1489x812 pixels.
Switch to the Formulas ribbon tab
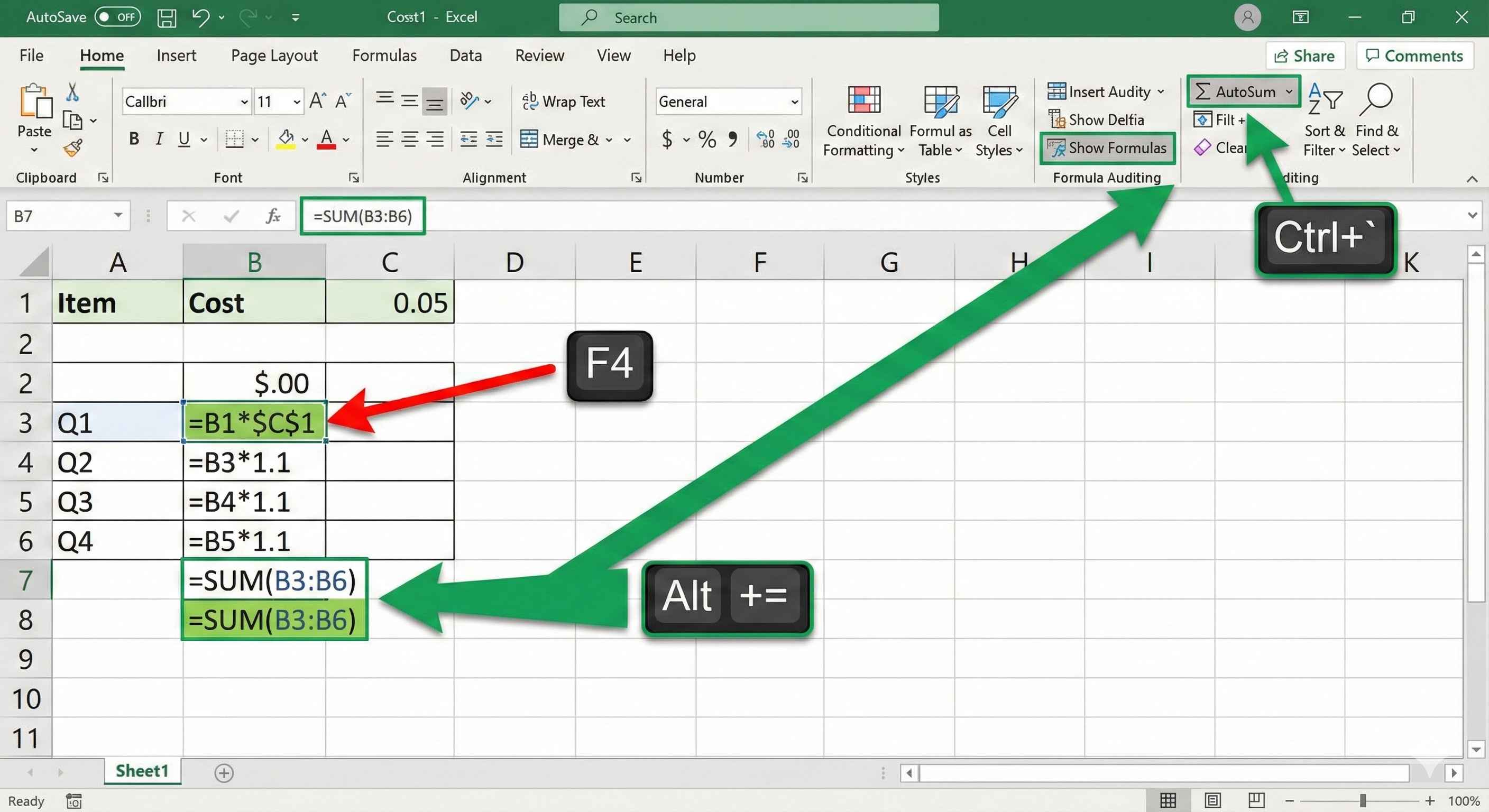point(384,56)
